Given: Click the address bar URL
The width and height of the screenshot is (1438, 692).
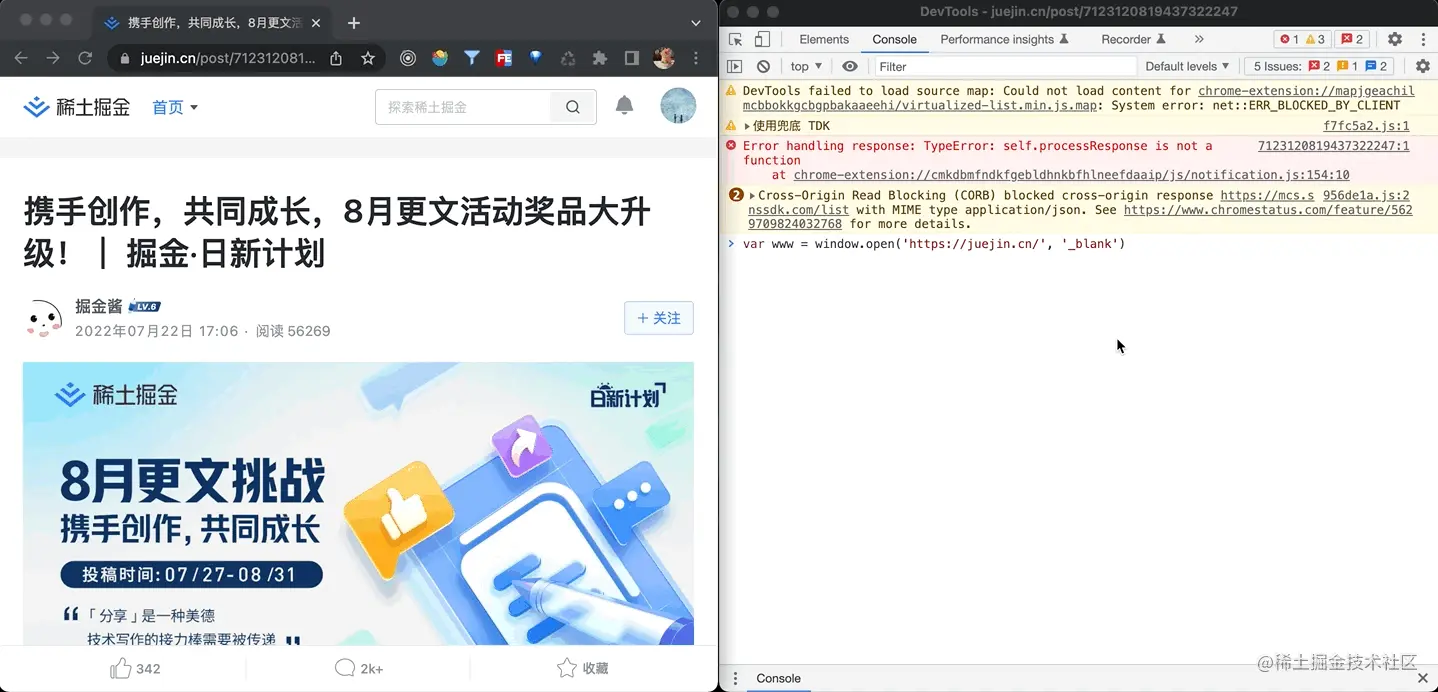Looking at the screenshot, I should point(228,59).
